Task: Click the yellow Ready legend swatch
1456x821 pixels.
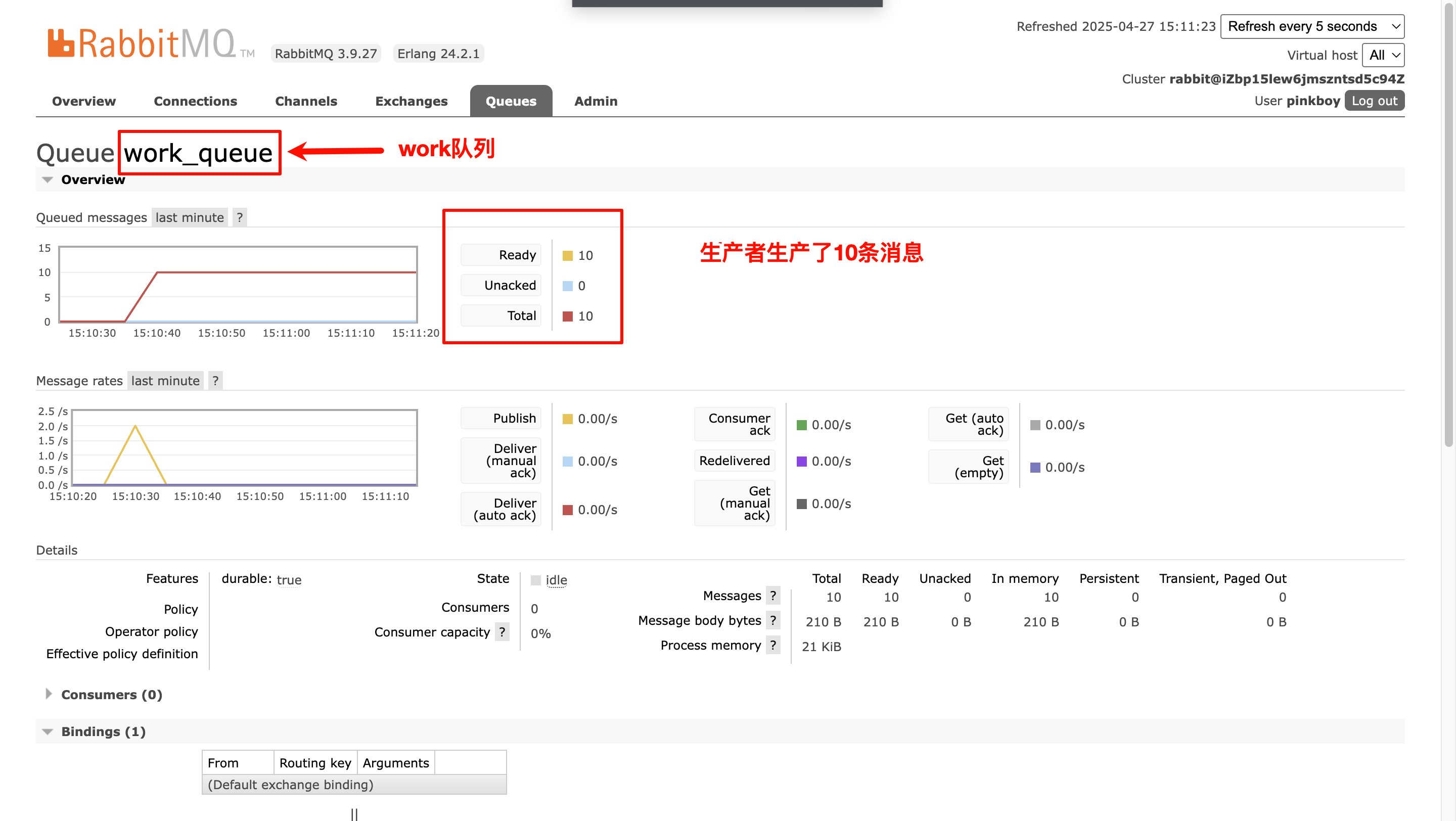Action: [x=567, y=255]
